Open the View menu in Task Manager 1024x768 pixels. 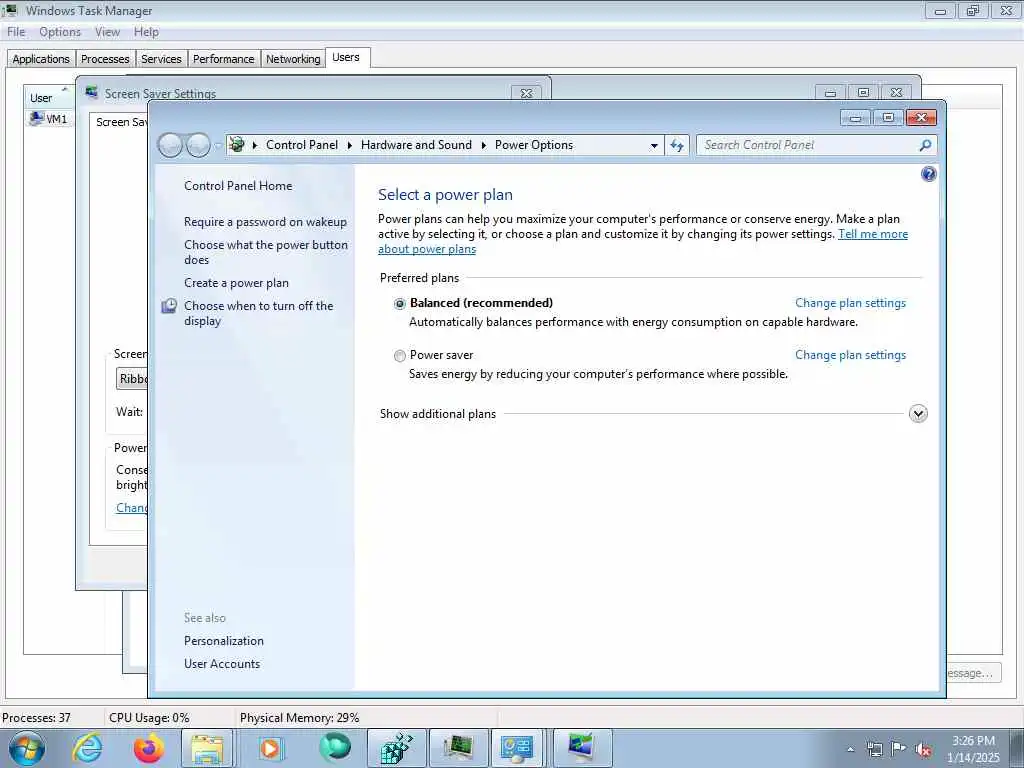(x=107, y=32)
